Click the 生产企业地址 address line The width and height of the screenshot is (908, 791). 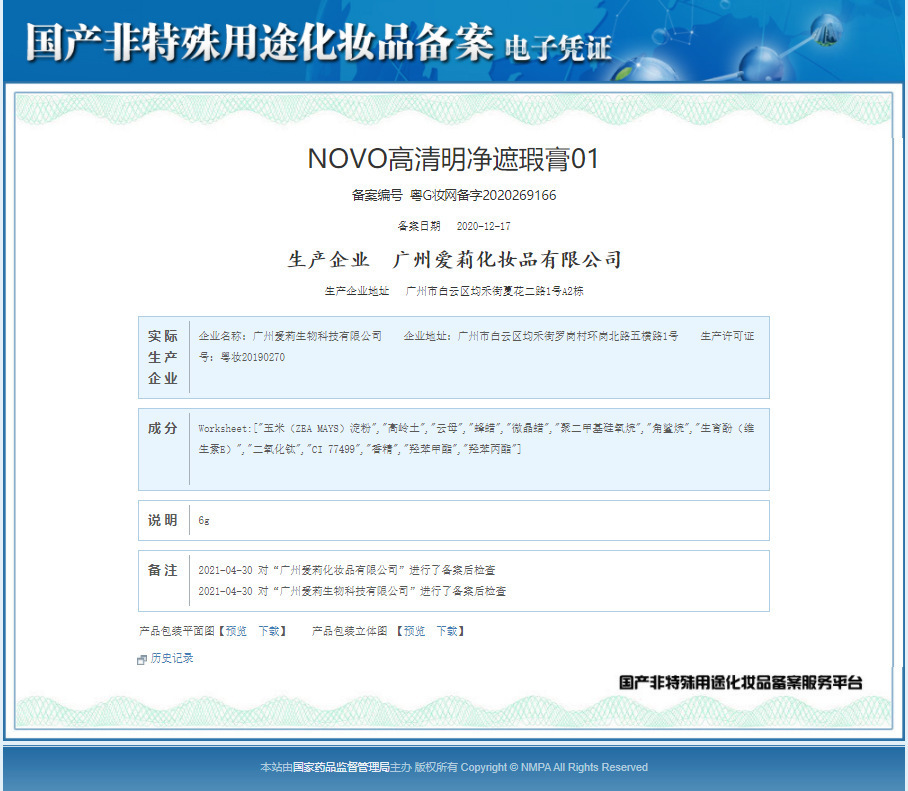click(454, 291)
